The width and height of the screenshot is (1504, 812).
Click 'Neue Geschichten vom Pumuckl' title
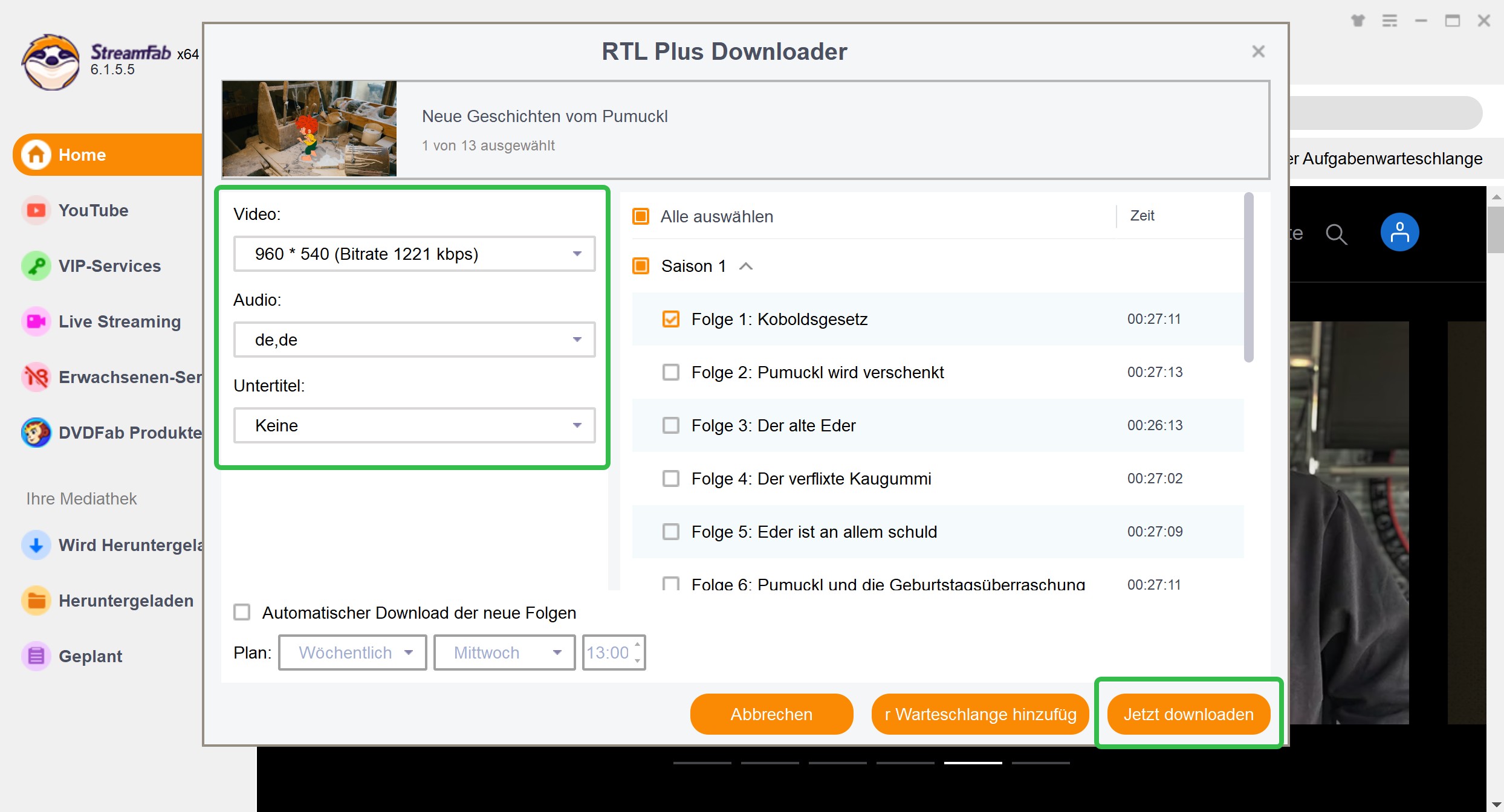[545, 116]
